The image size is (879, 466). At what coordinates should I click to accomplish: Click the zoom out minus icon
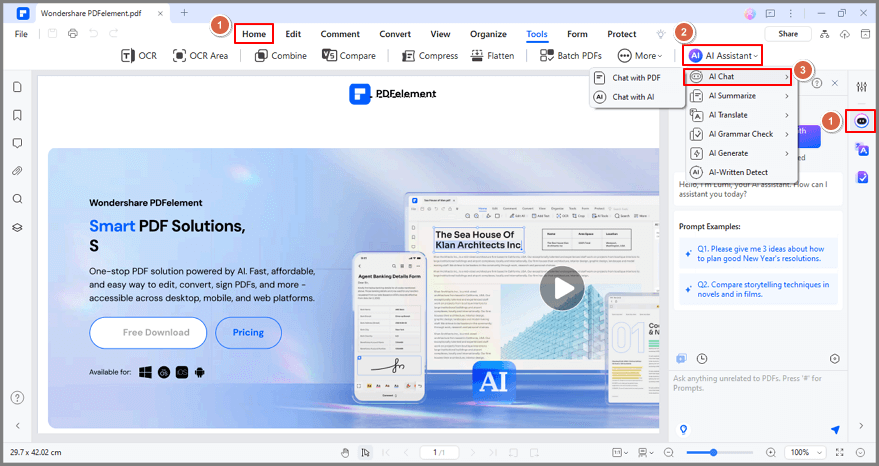click(x=669, y=453)
